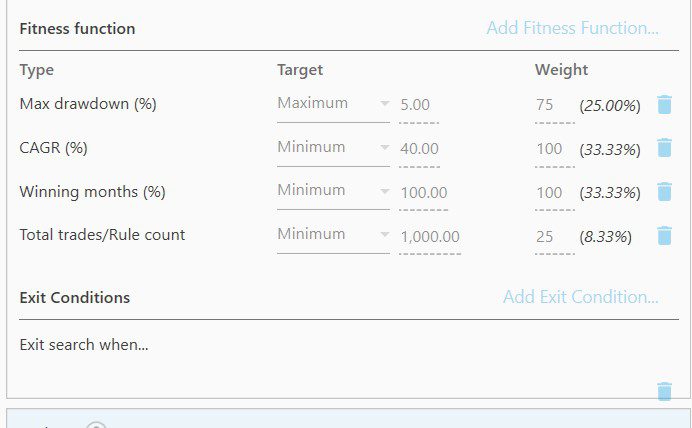Edit CAGR target value 40.00
Viewport: 692px width, 428px height.
tap(419, 148)
